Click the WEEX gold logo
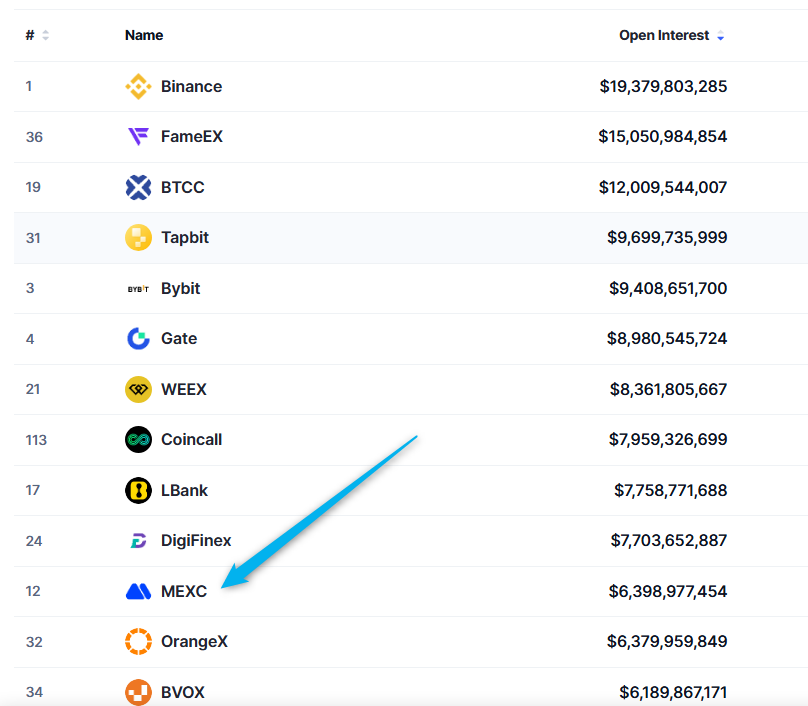The image size is (808, 706). 138,389
